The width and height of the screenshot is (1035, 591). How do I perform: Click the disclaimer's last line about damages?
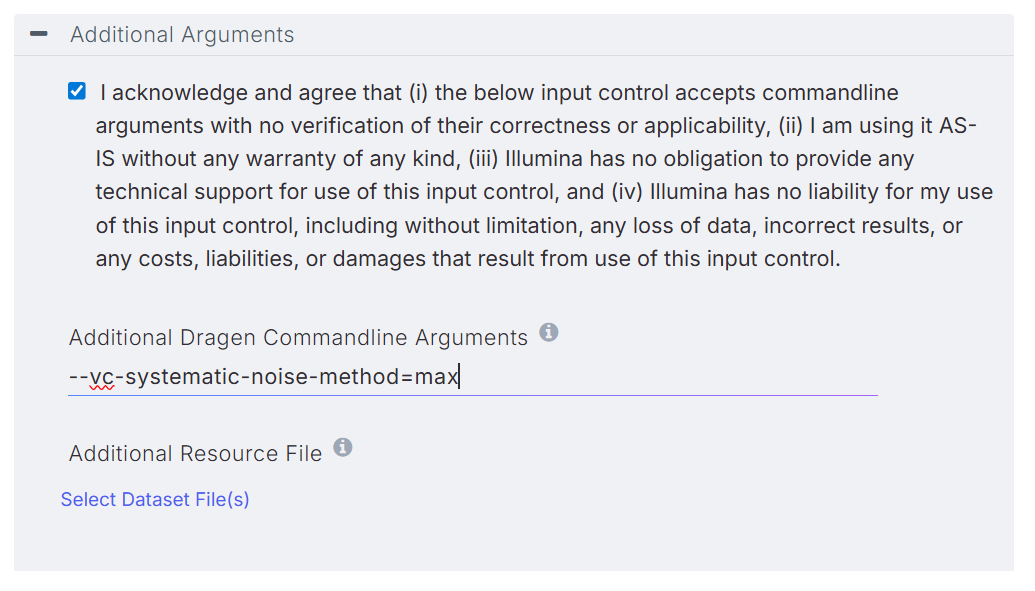(x=468, y=259)
